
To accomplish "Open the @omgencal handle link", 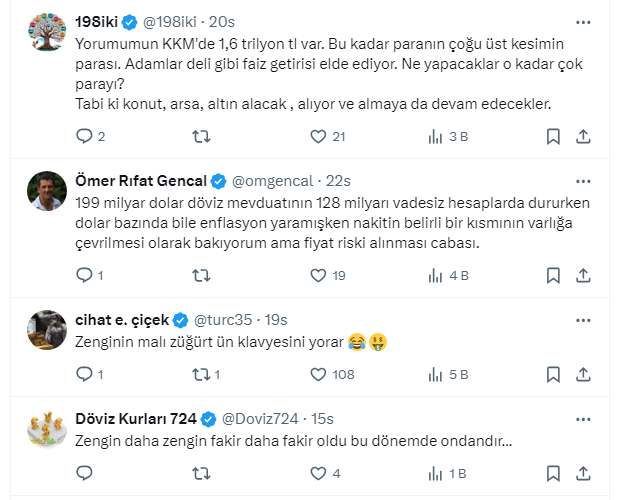I will tap(276, 181).
